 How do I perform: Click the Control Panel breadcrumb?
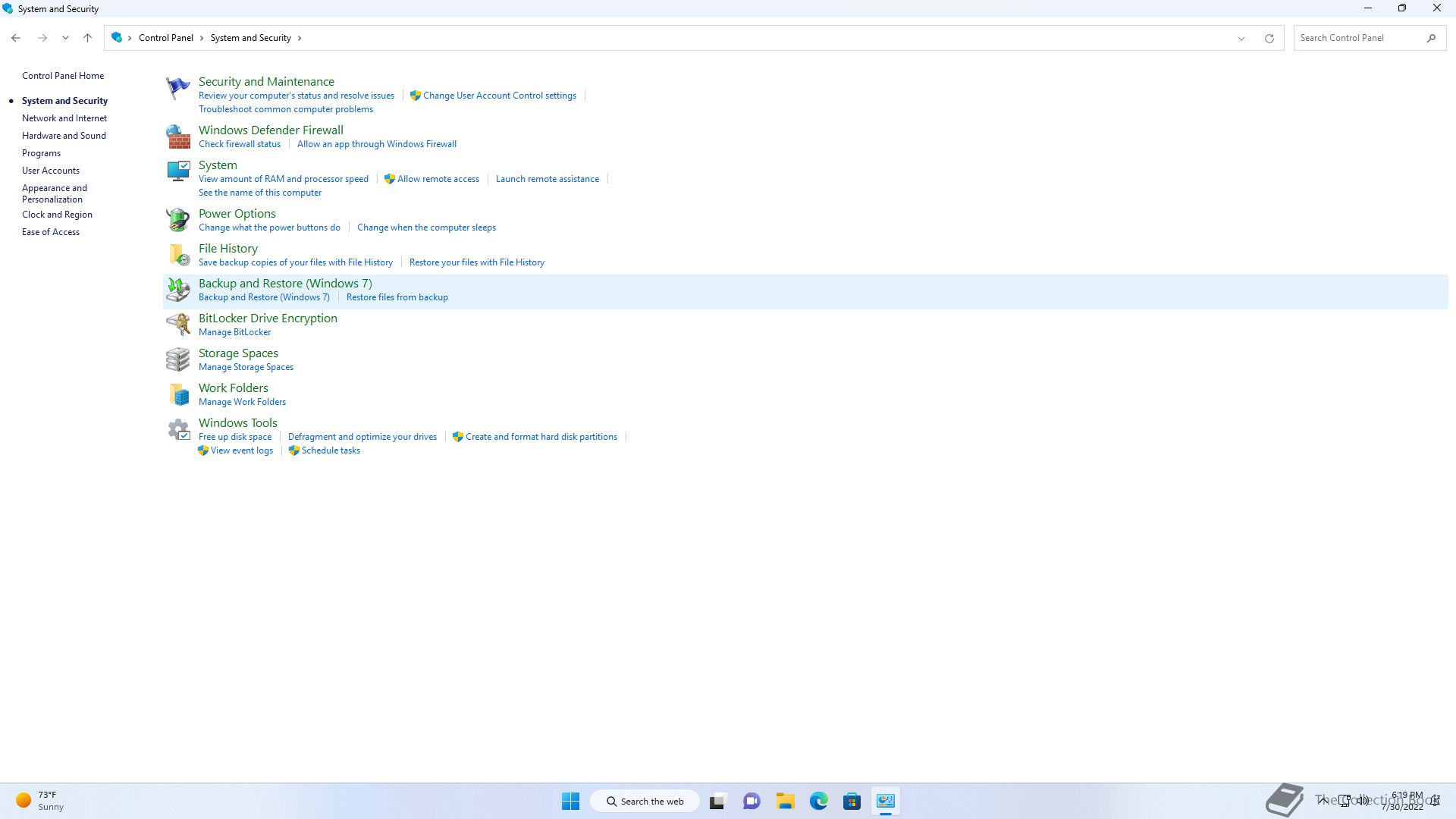(x=165, y=38)
